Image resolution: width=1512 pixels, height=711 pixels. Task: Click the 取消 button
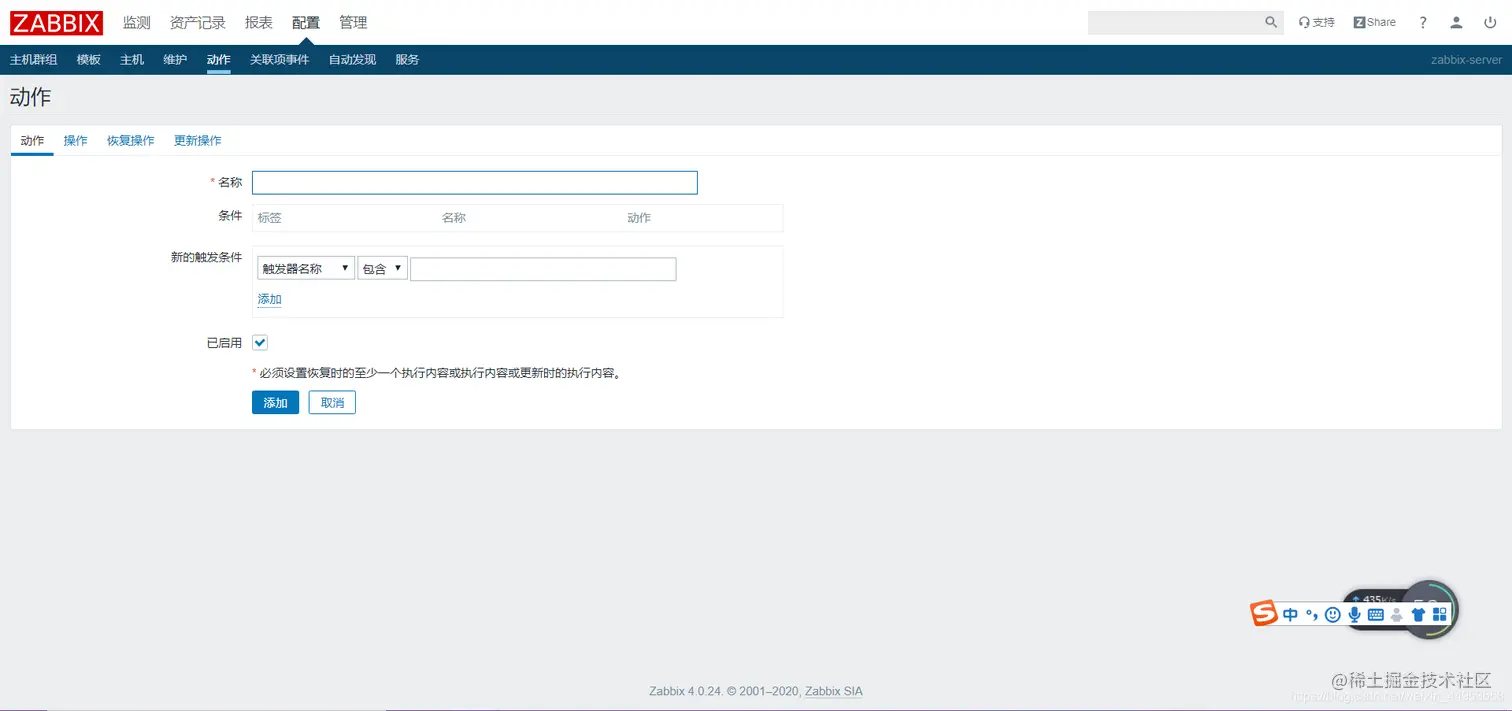[332, 402]
